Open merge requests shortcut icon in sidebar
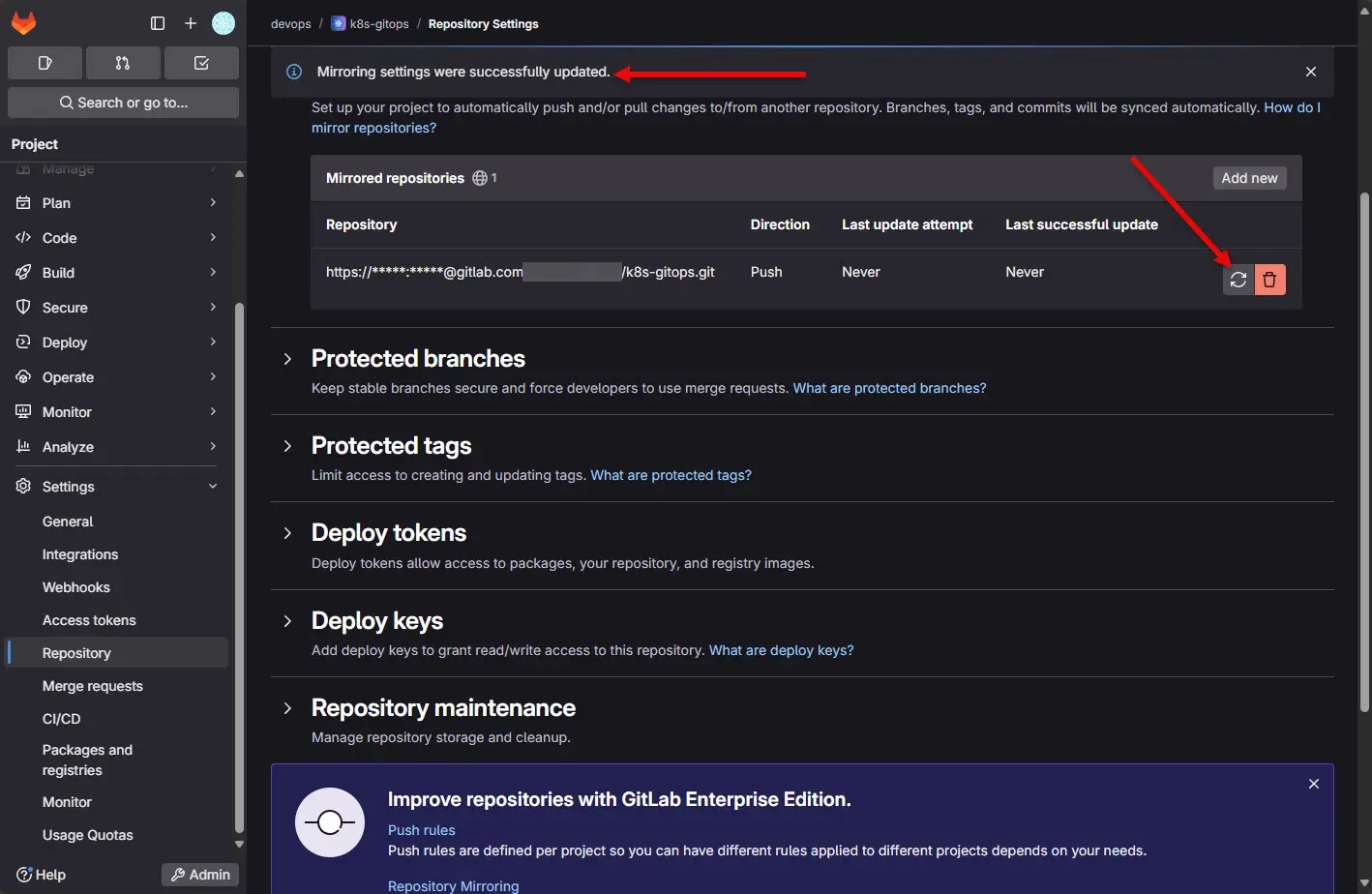This screenshot has width=1372, height=894. coord(123,63)
